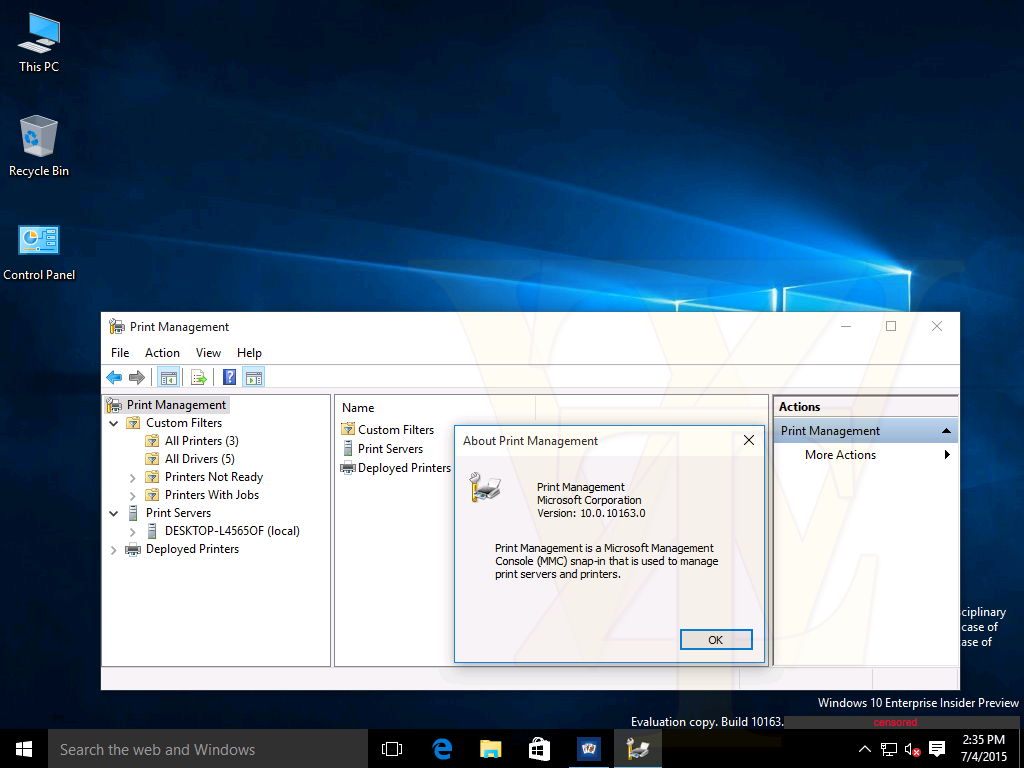Select Printers With Jobs filter
Screen dimensions: 1024x768
point(212,495)
